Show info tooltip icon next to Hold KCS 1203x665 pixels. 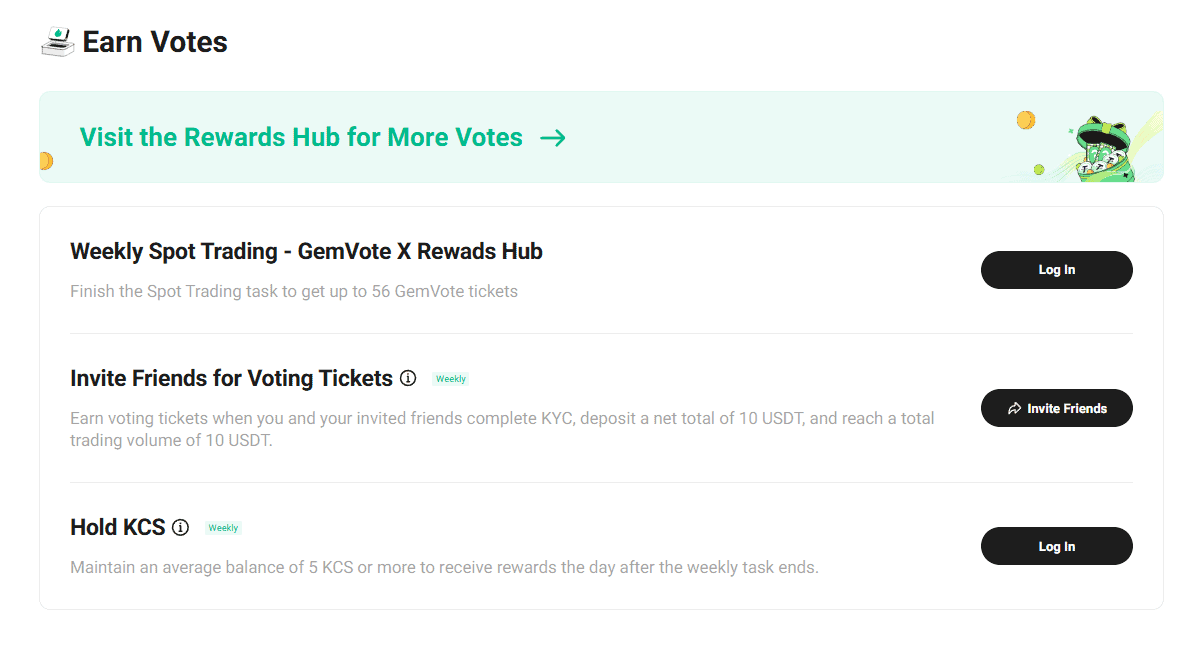(x=180, y=527)
